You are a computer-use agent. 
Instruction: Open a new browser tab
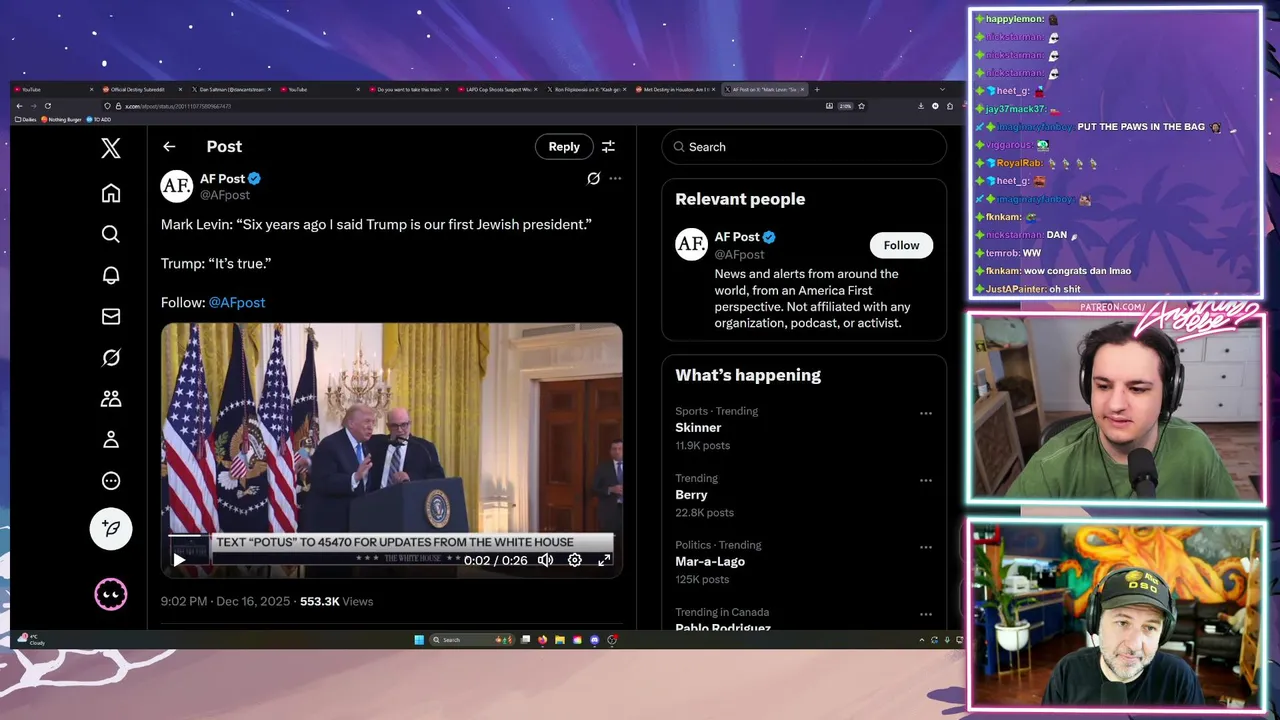pos(817,89)
